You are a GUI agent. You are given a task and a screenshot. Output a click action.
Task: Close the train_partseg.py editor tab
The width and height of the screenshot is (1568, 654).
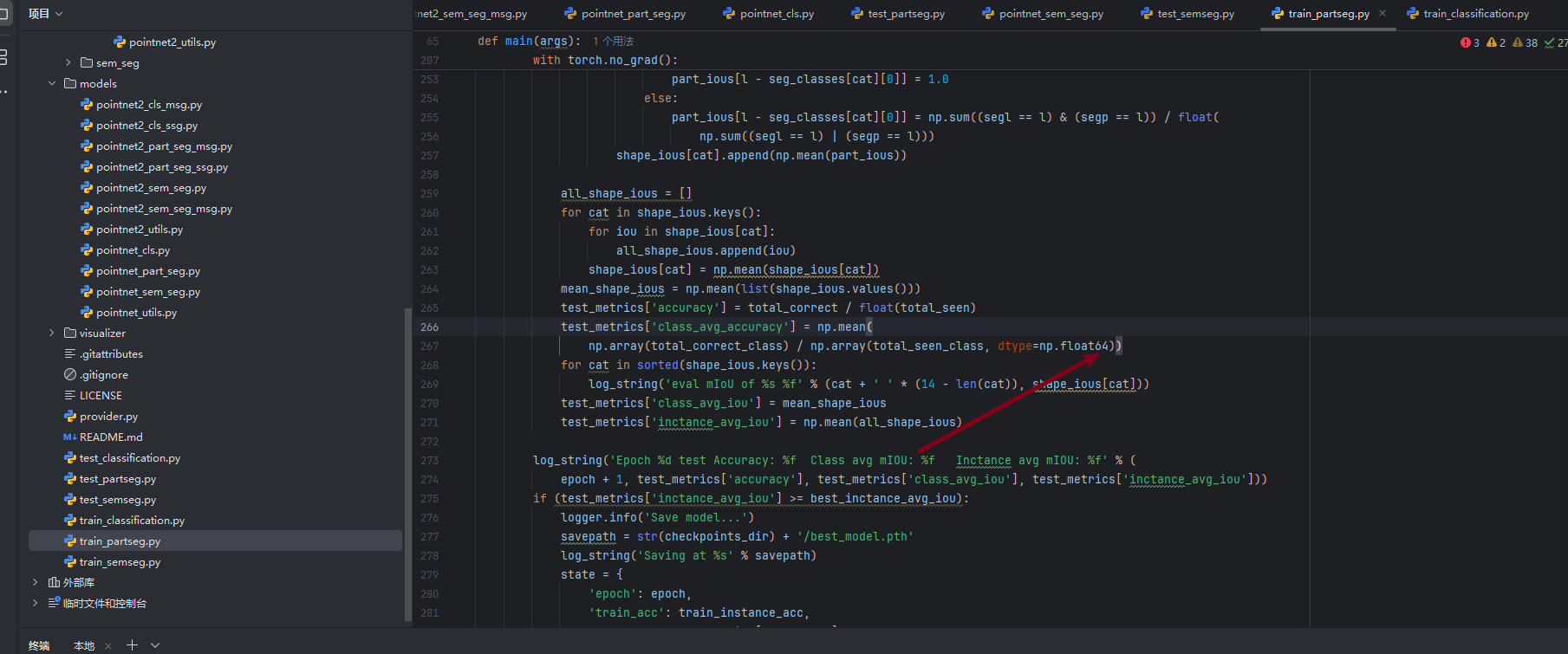coord(1383,13)
